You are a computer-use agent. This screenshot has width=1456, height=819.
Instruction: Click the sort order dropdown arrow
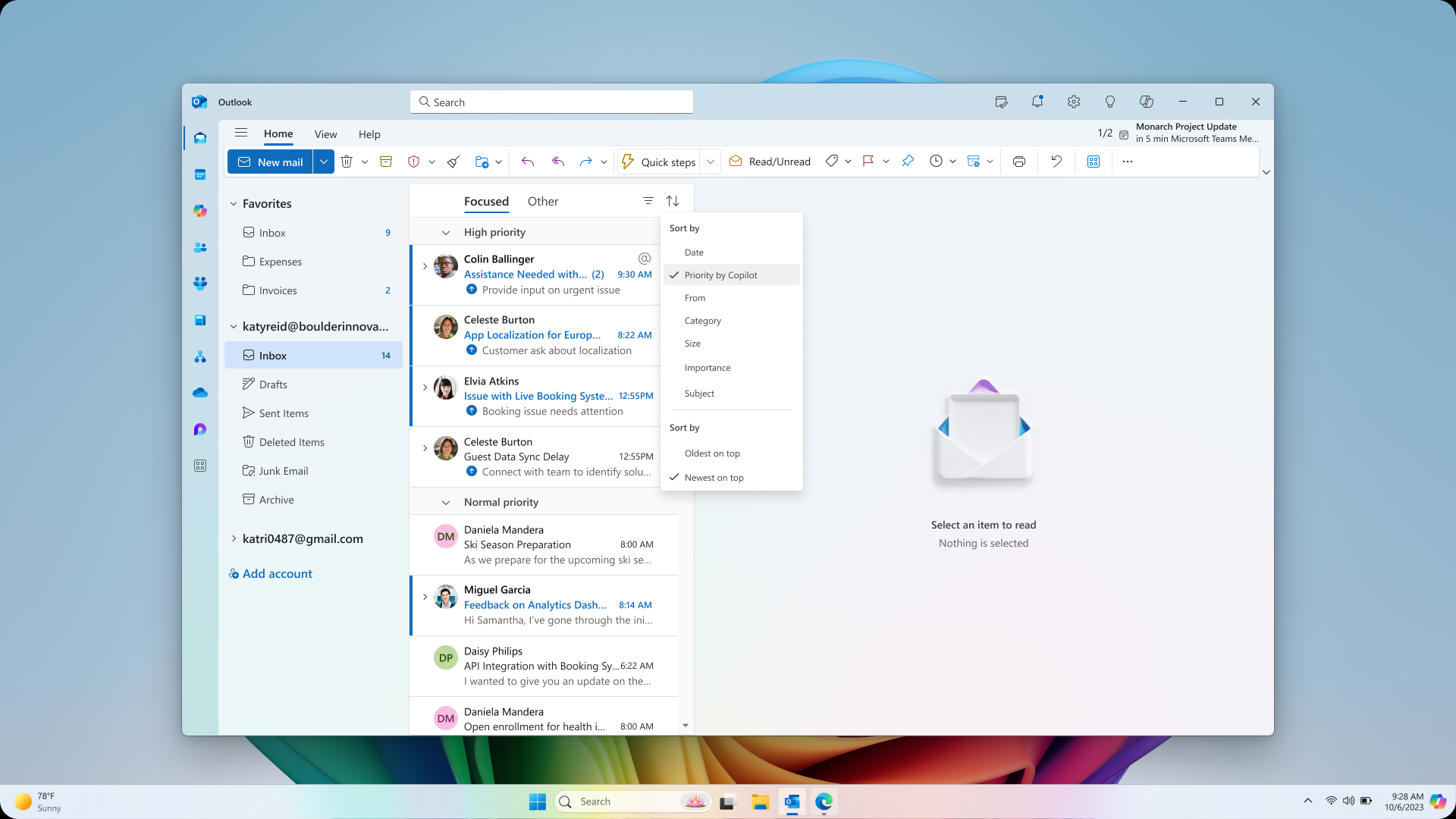point(673,200)
